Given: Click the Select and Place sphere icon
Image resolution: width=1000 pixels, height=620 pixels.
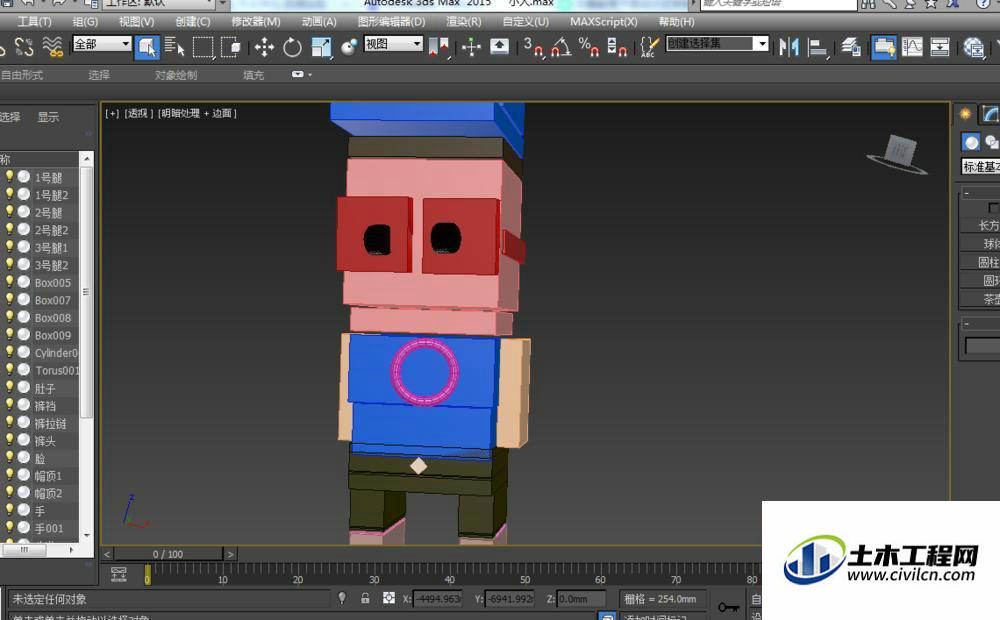Looking at the screenshot, I should pos(349,47).
